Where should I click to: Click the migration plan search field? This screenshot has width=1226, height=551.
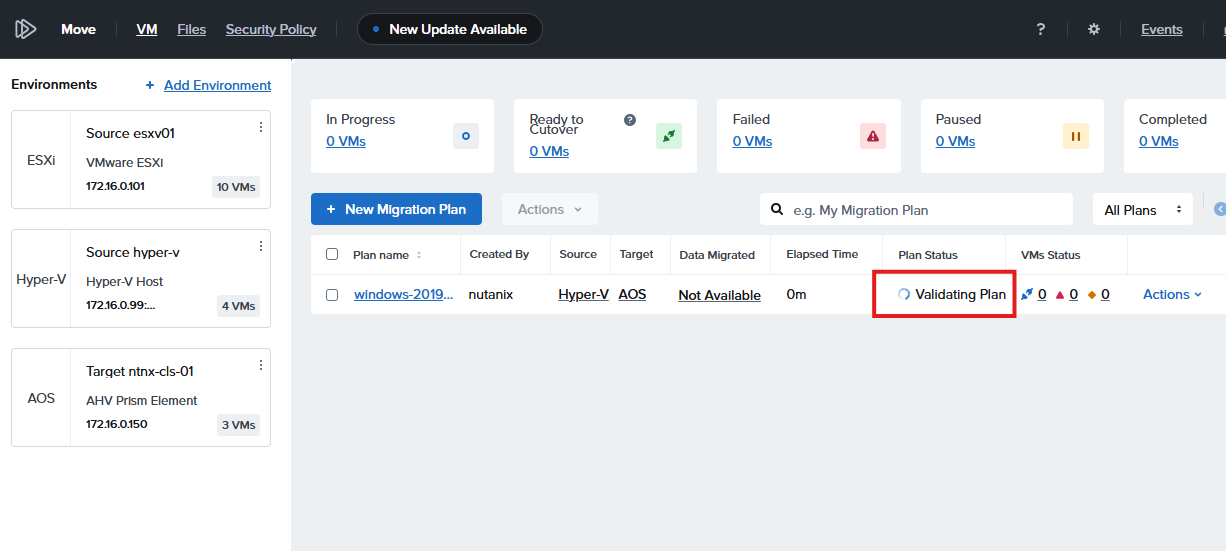925,210
